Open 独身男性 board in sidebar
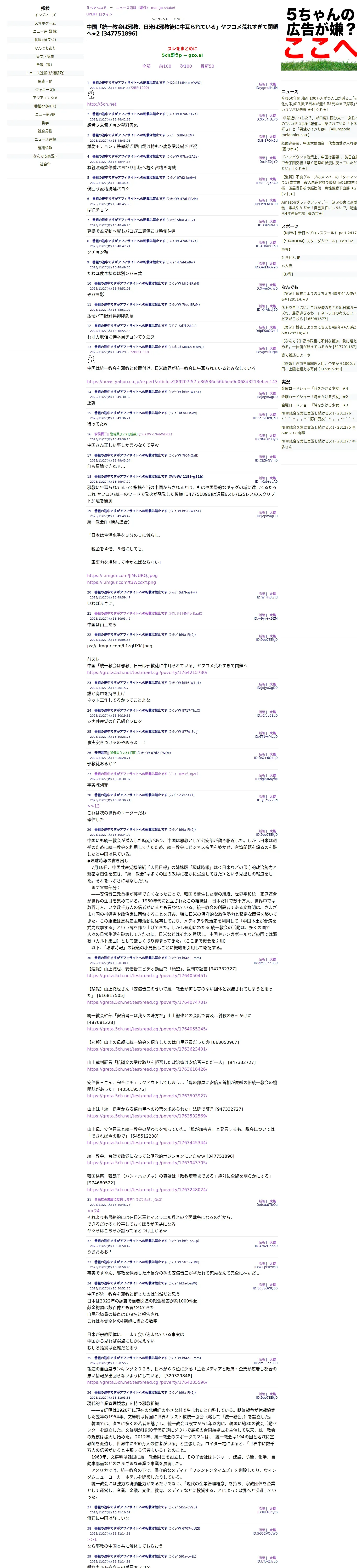 45,131
